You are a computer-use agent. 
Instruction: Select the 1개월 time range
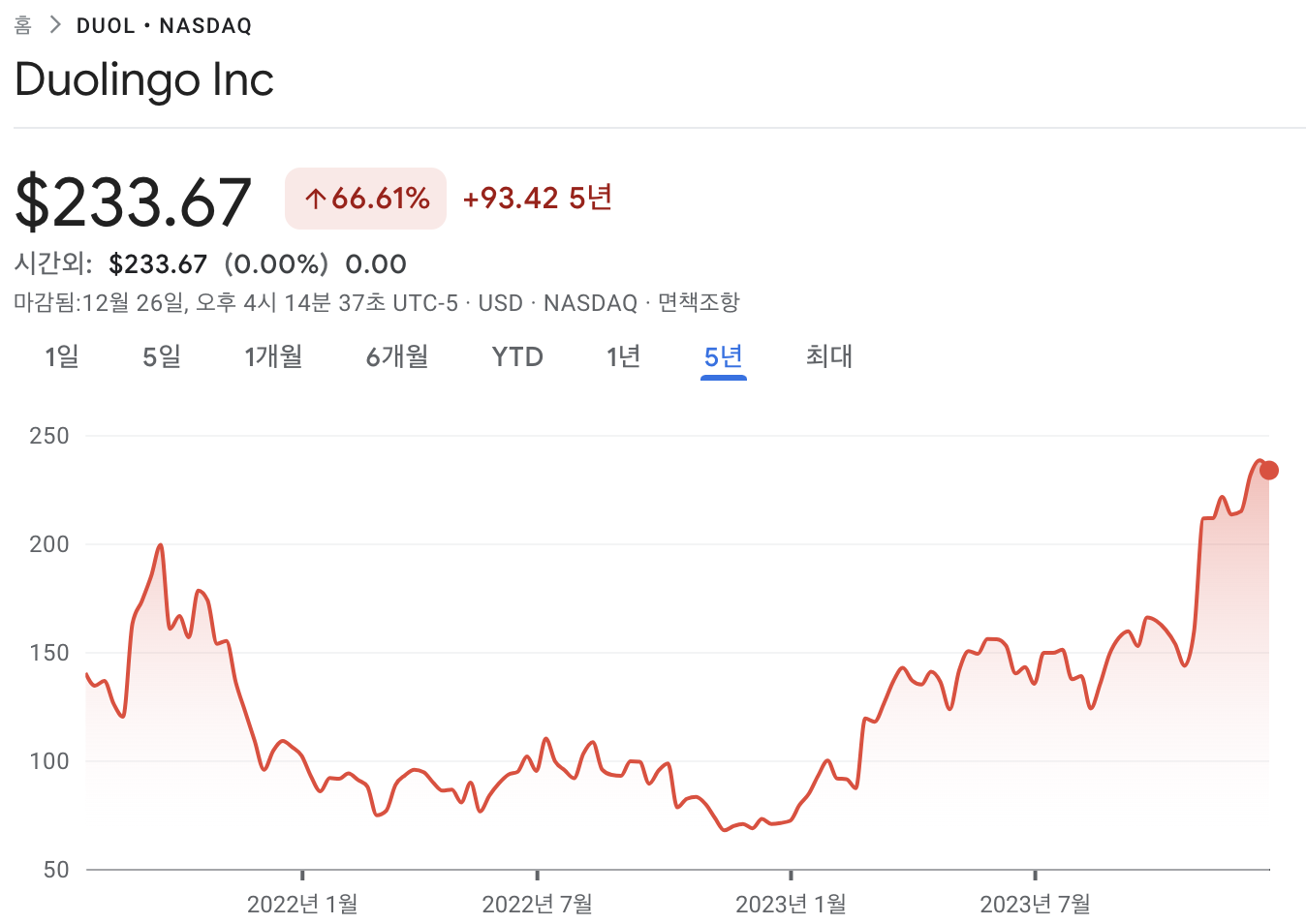(274, 356)
